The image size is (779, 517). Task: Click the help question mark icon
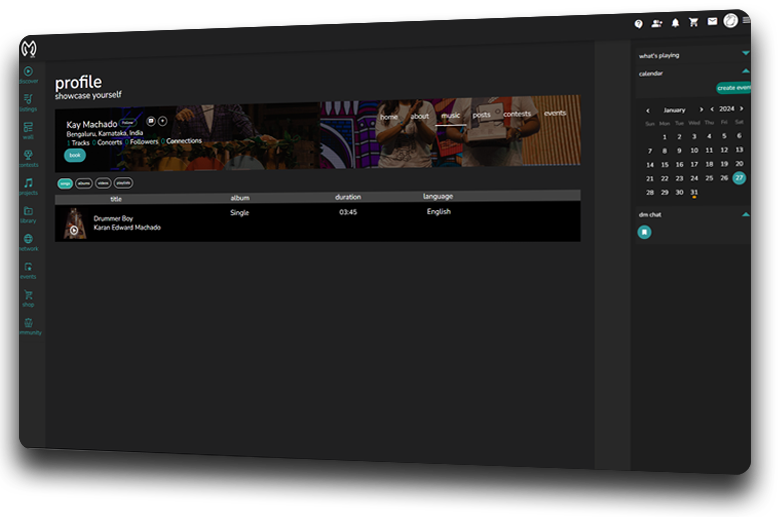tap(639, 23)
